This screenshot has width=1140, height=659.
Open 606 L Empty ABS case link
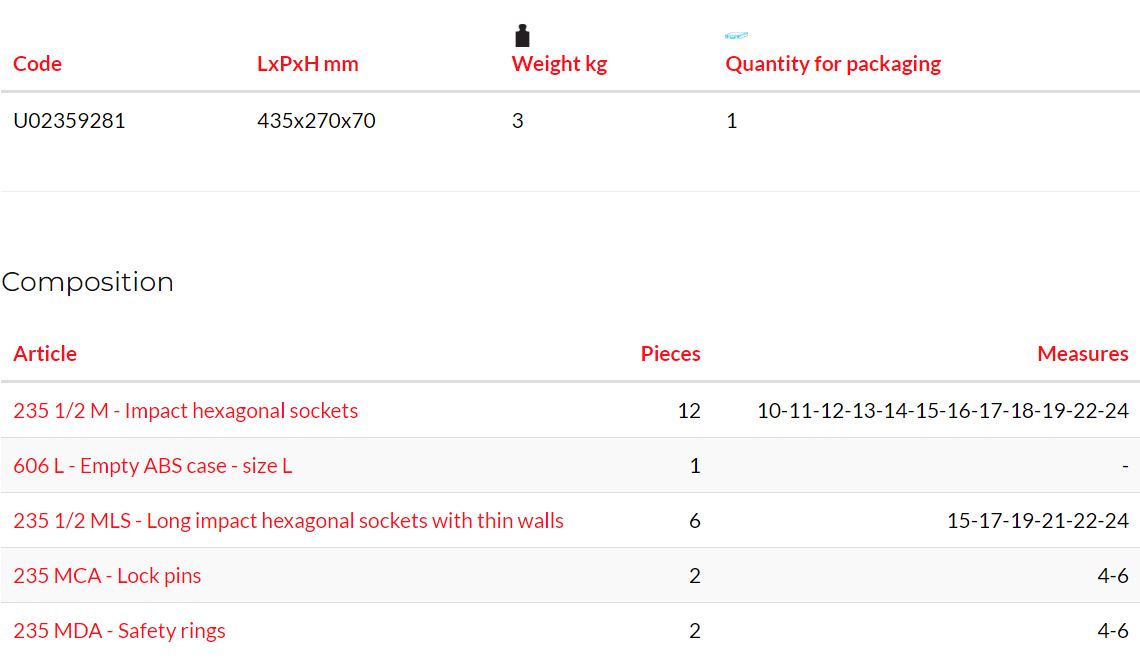[x=153, y=466]
